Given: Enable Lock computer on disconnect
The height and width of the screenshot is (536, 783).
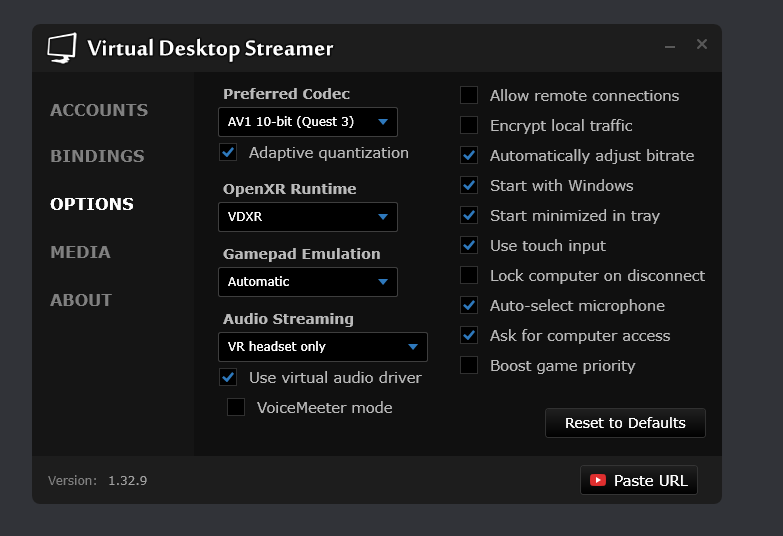Looking at the screenshot, I should [x=469, y=275].
